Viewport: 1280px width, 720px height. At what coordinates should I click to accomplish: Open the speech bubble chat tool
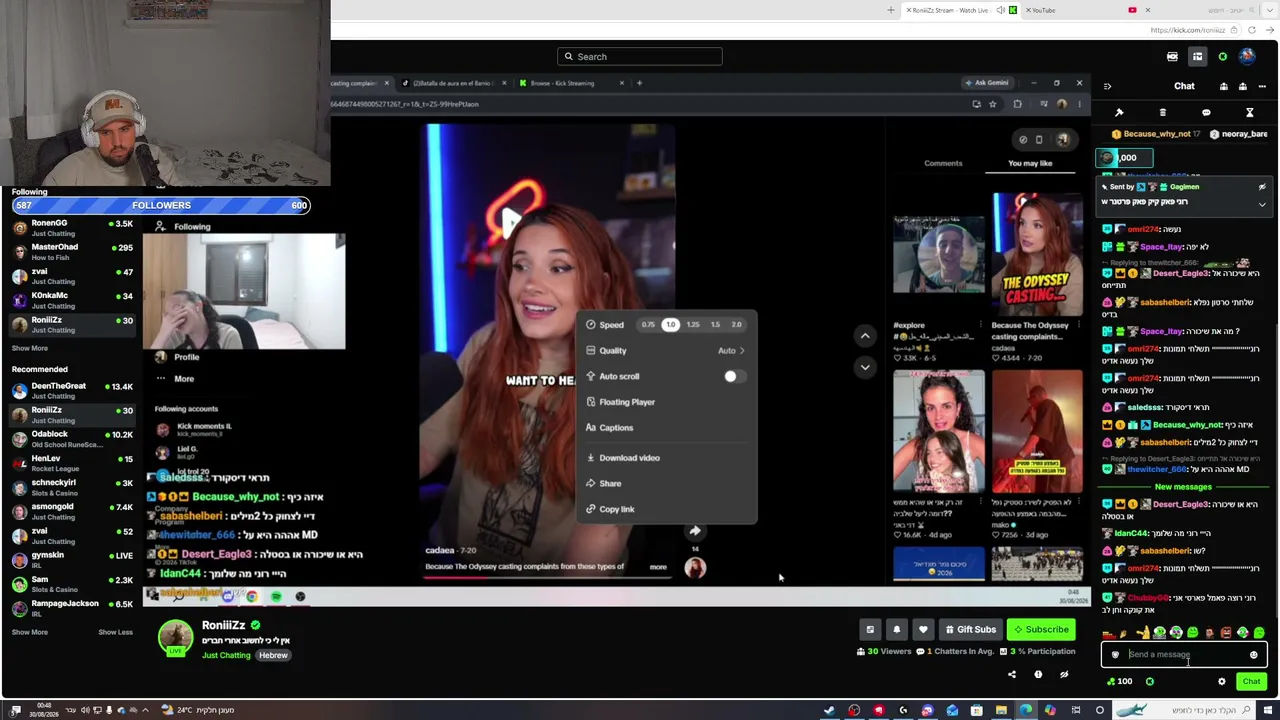click(1206, 113)
